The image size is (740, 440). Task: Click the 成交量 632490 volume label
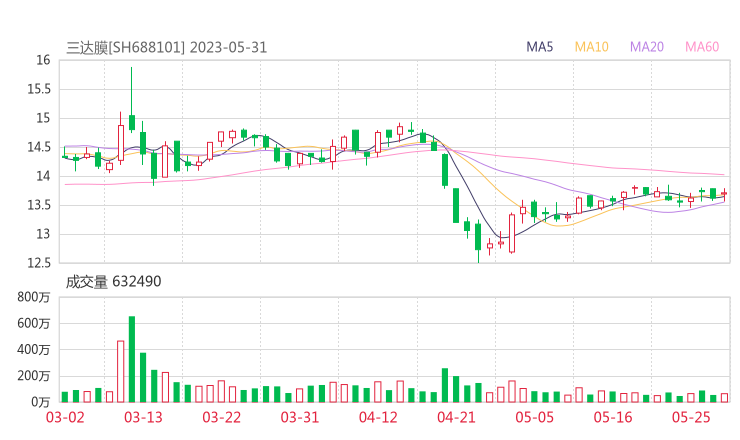click(x=113, y=282)
